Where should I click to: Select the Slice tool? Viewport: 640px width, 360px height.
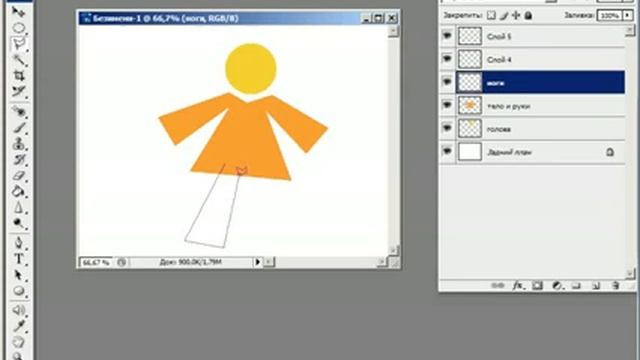(18, 91)
